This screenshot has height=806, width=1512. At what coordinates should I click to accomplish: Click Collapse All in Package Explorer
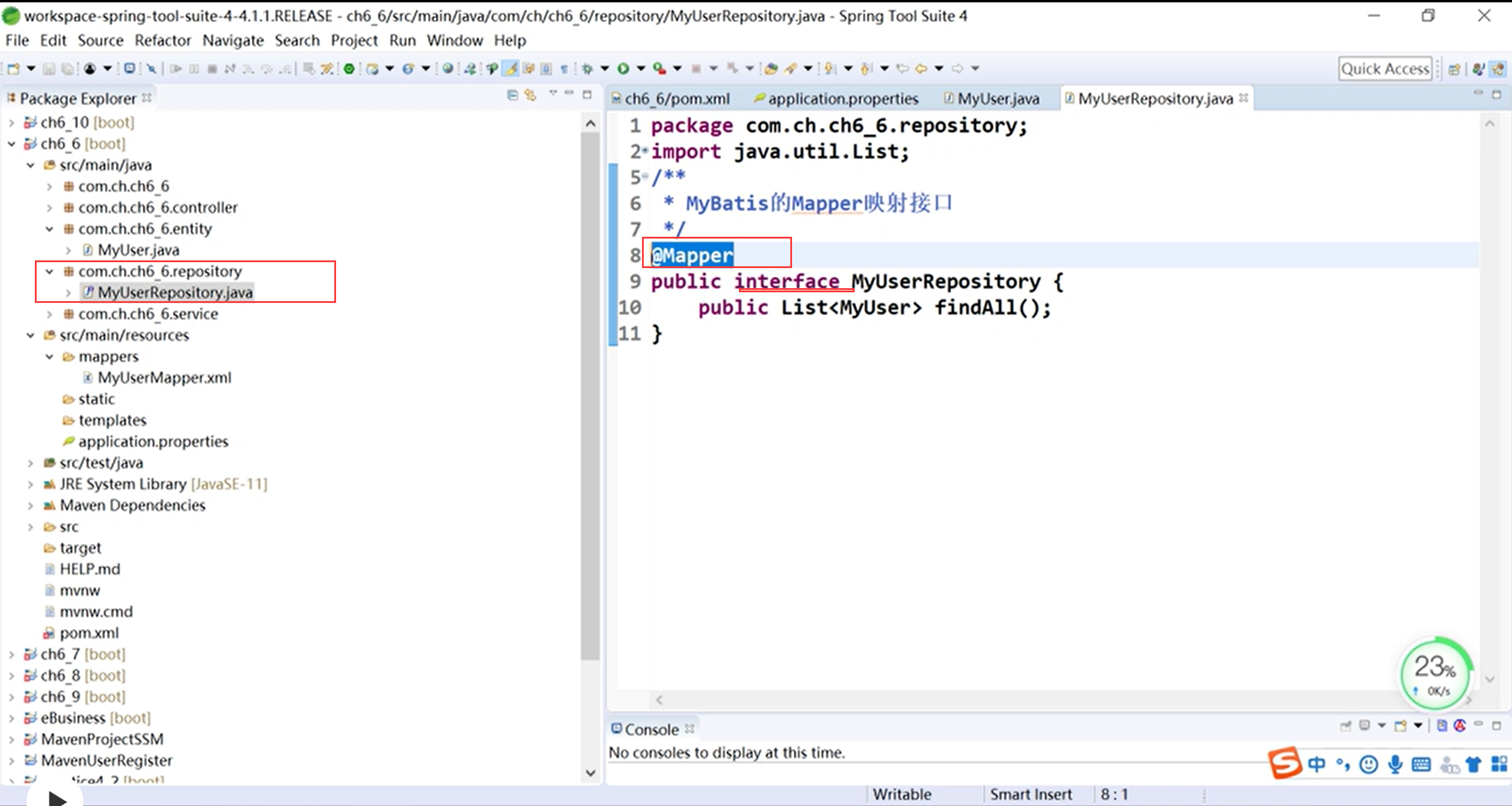click(x=513, y=95)
